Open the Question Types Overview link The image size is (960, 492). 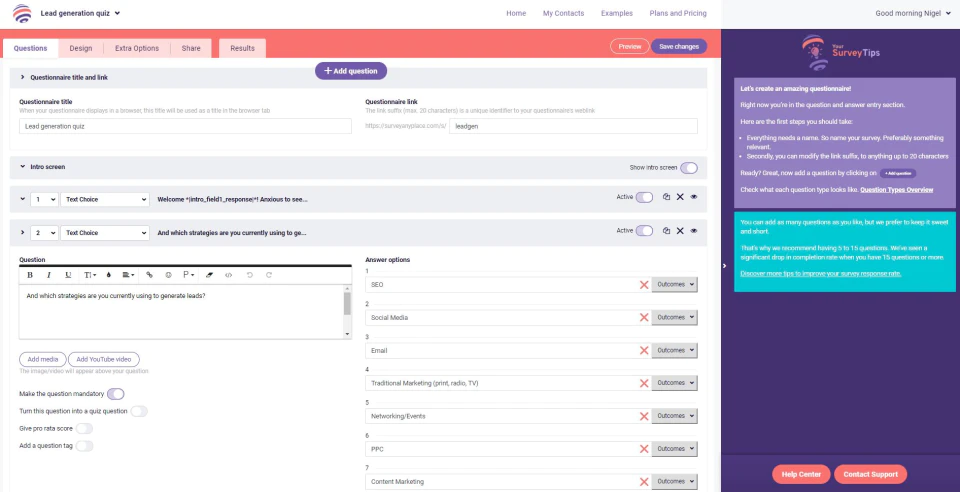[896, 189]
